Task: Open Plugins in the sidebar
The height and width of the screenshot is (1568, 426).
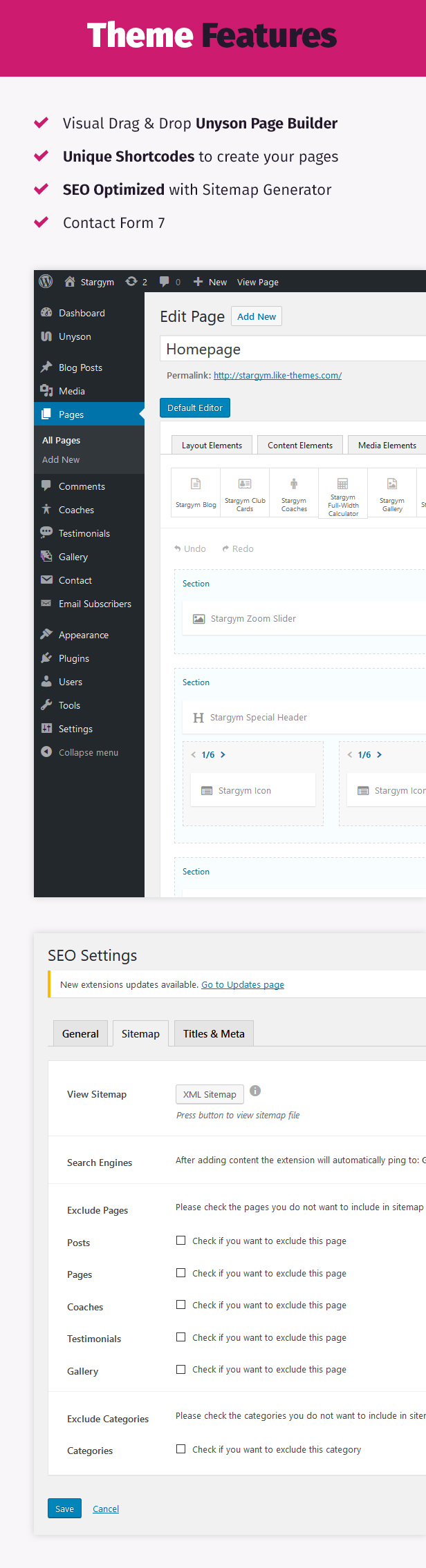Action: (x=89, y=658)
